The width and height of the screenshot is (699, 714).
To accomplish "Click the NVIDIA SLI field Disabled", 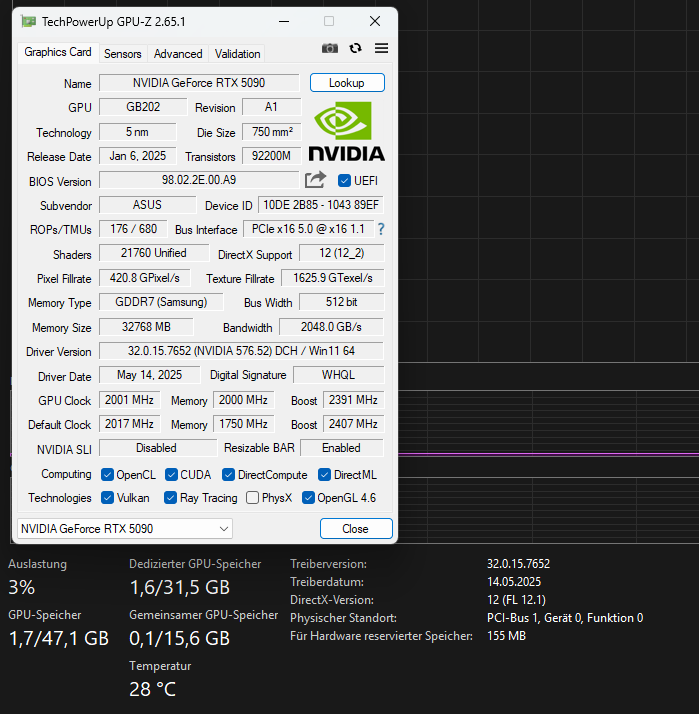I will [158, 448].
